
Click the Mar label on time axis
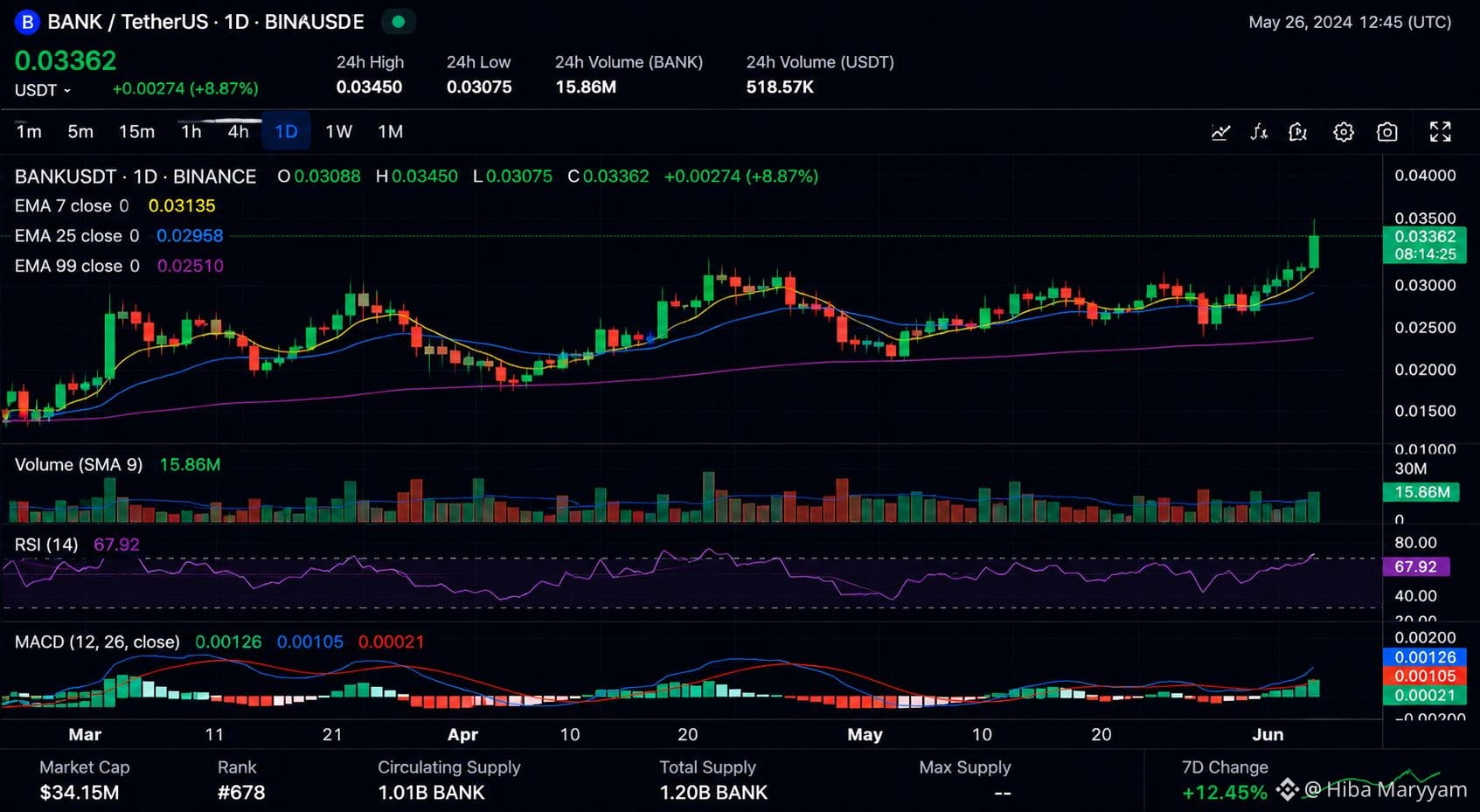click(85, 735)
